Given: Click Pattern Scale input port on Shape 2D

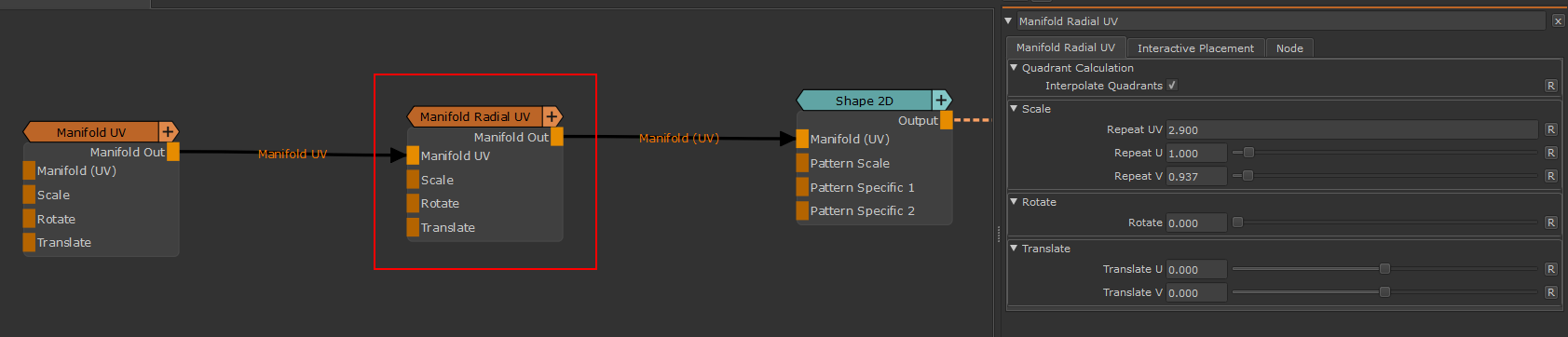Looking at the screenshot, I should click(x=802, y=163).
